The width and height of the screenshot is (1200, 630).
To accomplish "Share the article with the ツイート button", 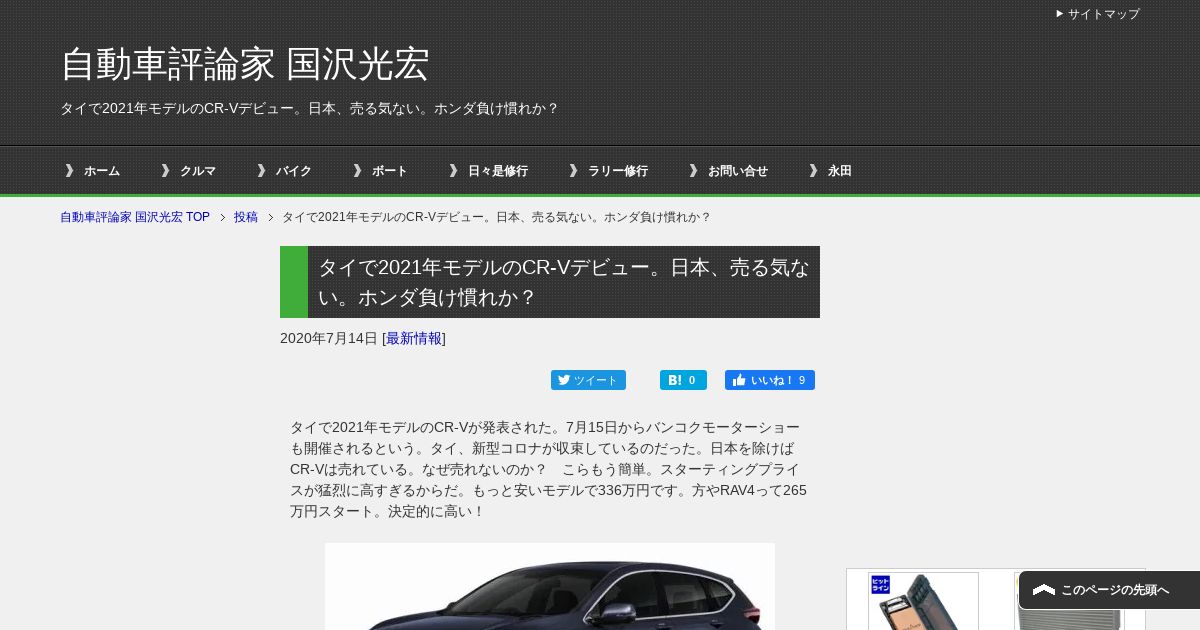I will (x=588, y=380).
